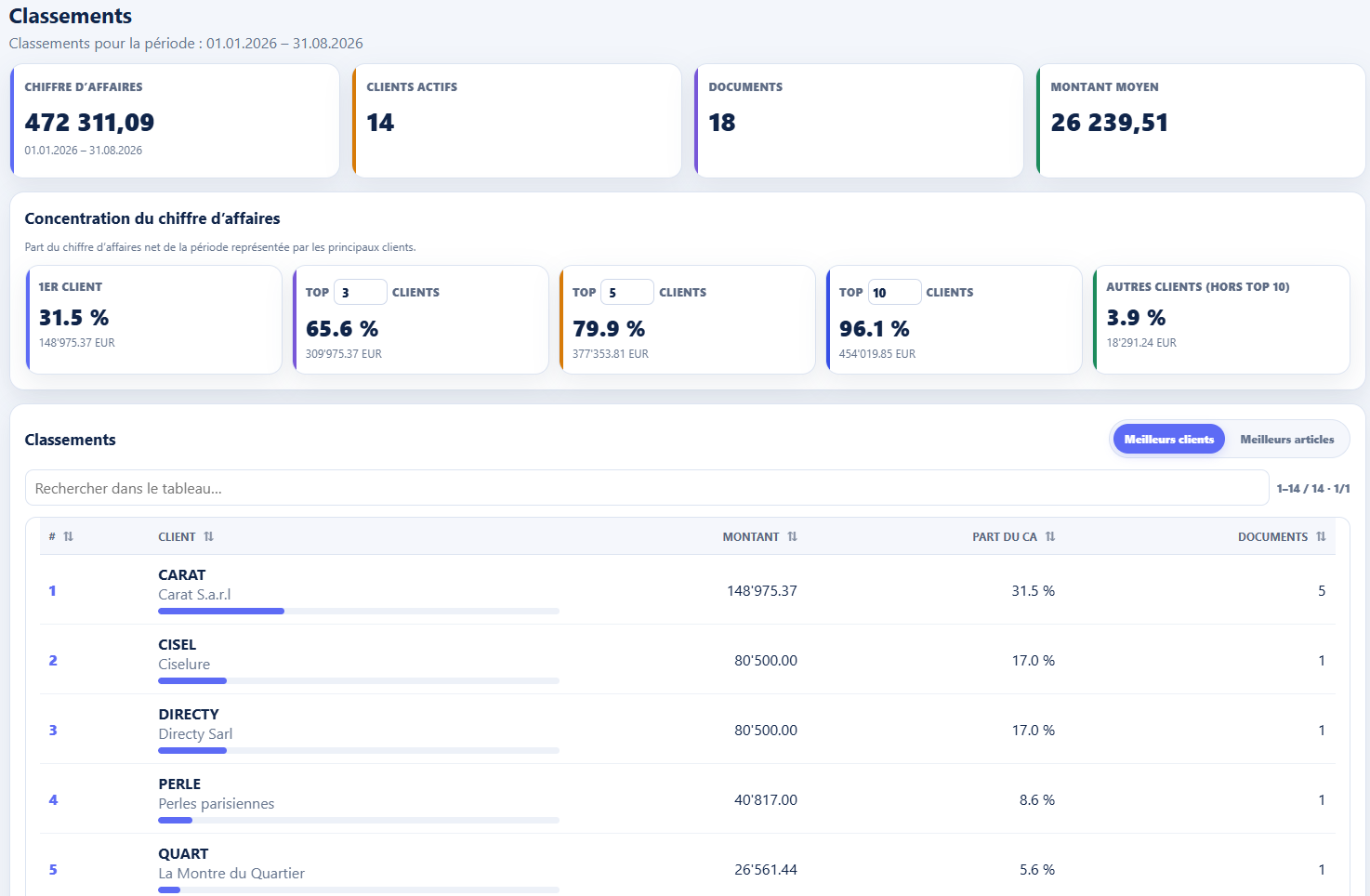Sort table by Client column arrows
The height and width of the screenshot is (896, 1370).
pos(208,536)
